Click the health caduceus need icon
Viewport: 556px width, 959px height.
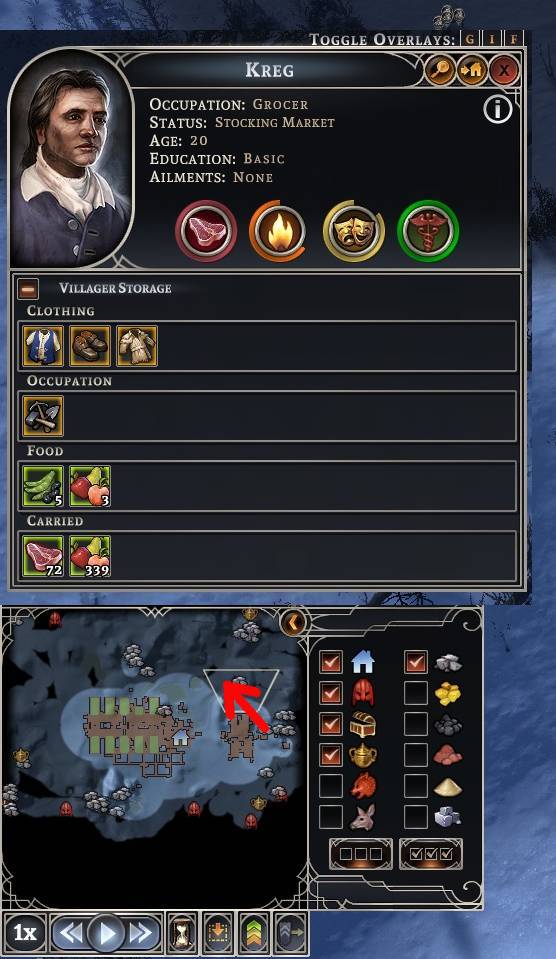tap(428, 231)
